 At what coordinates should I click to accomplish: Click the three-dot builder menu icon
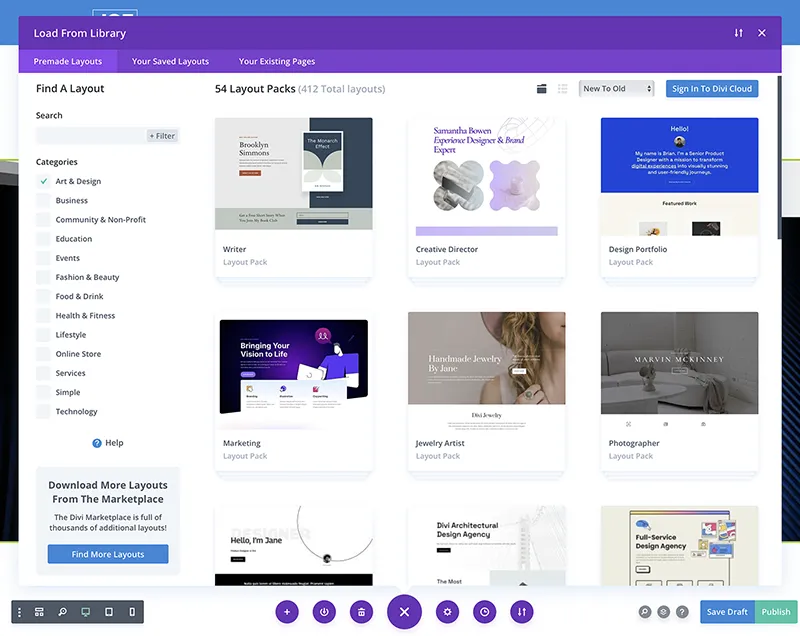click(x=19, y=612)
